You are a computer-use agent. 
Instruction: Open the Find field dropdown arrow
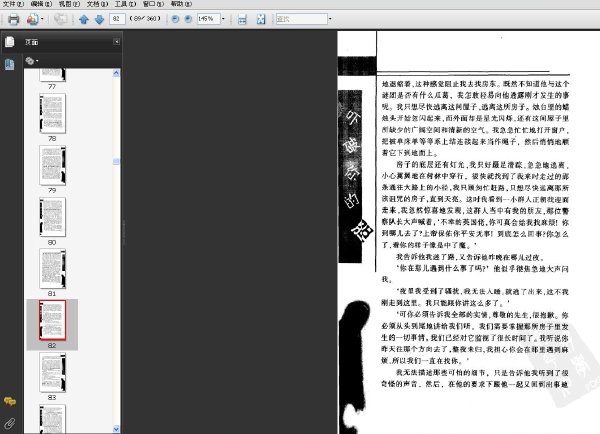[330, 19]
